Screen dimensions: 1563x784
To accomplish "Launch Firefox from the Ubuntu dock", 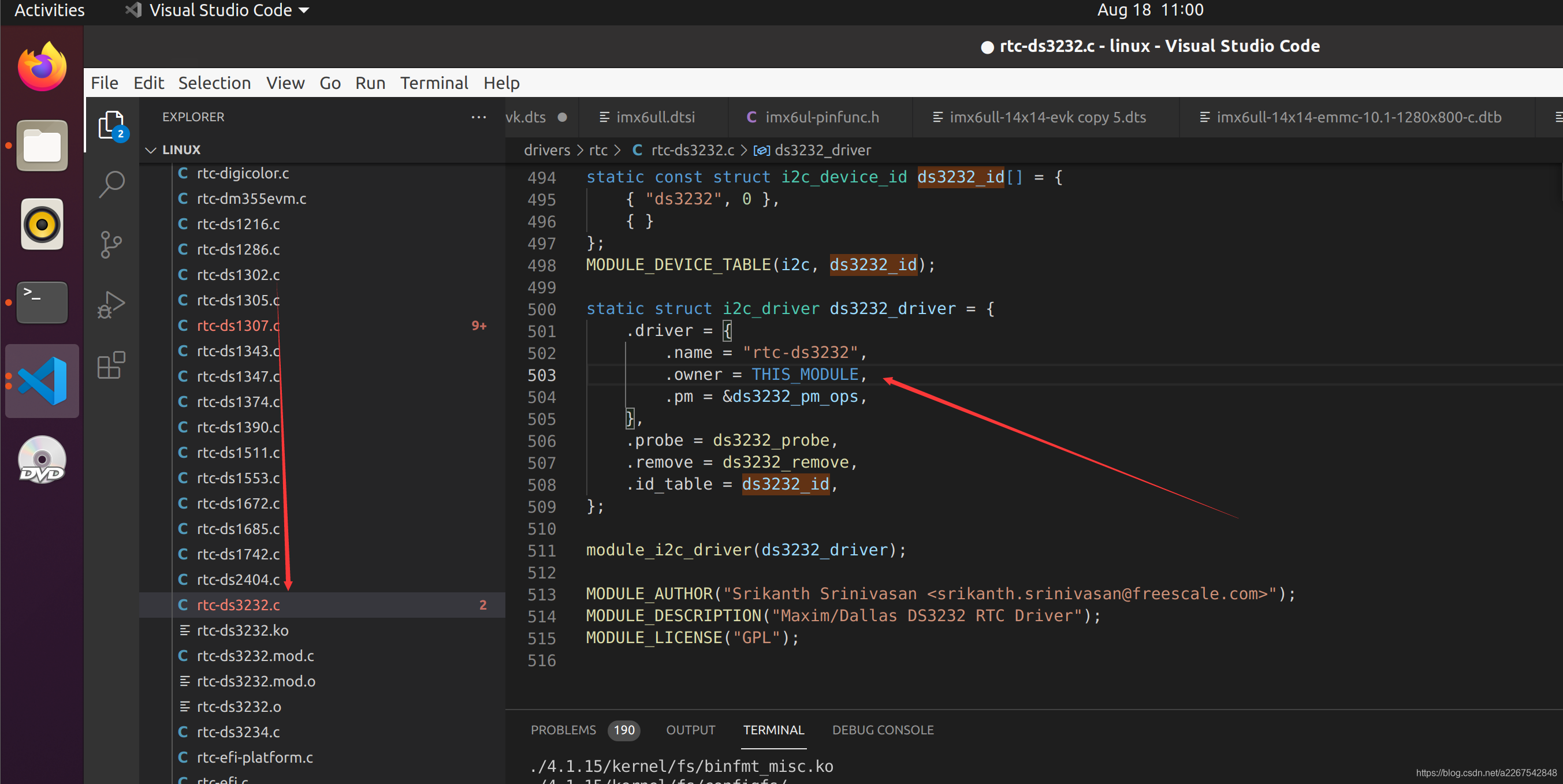I will tap(42, 67).
